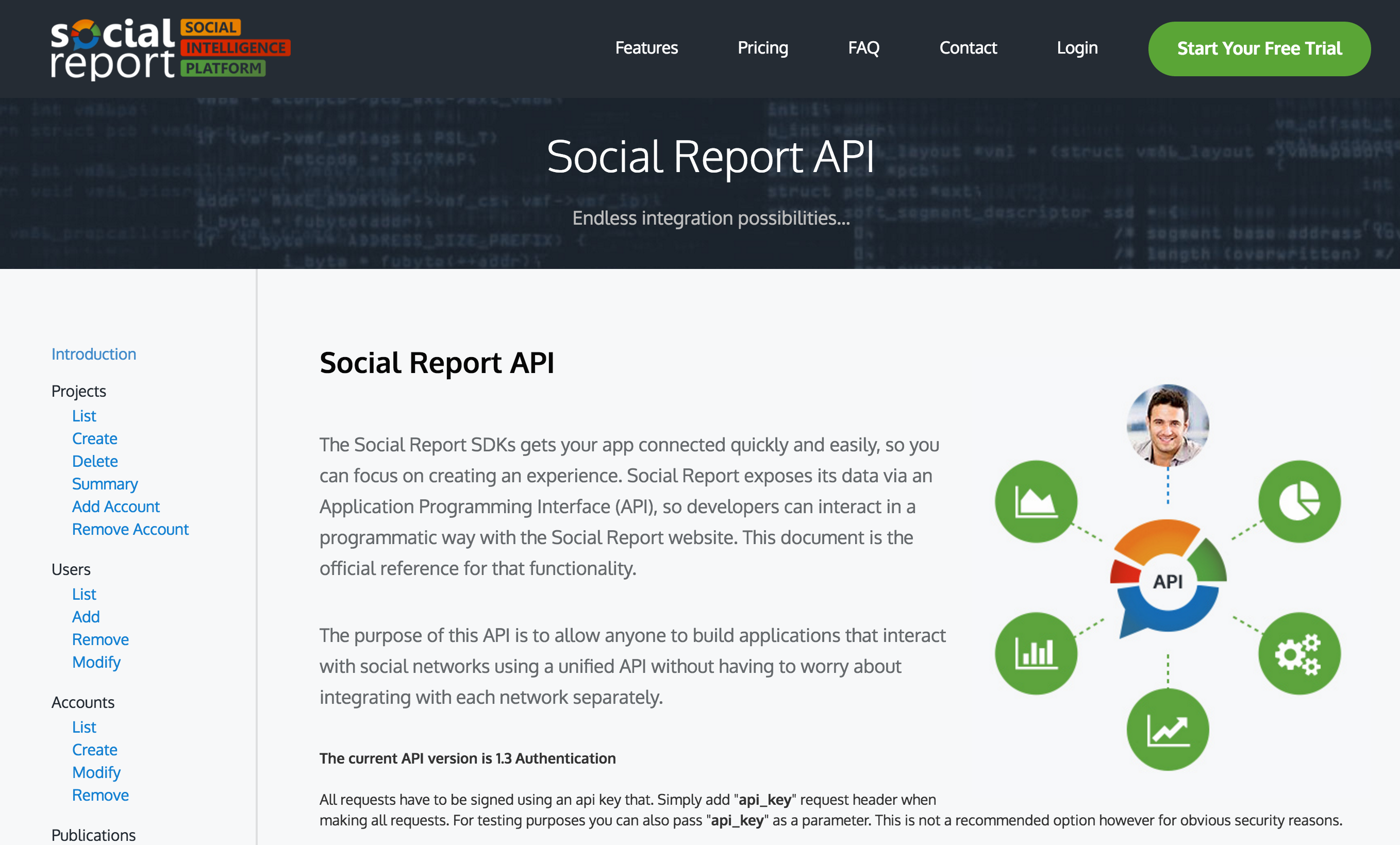Viewport: 1400px width, 845px height.
Task: Click the gears settings green circle icon
Action: 1299,654
